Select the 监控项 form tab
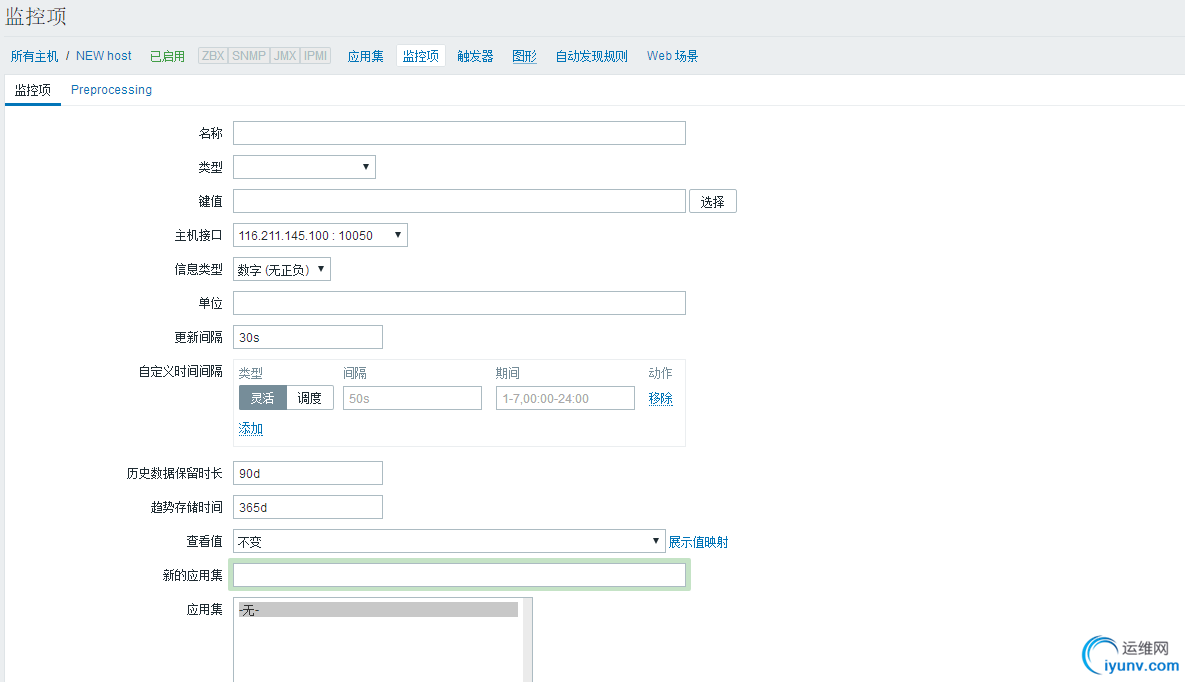1185x682 pixels. coord(32,90)
